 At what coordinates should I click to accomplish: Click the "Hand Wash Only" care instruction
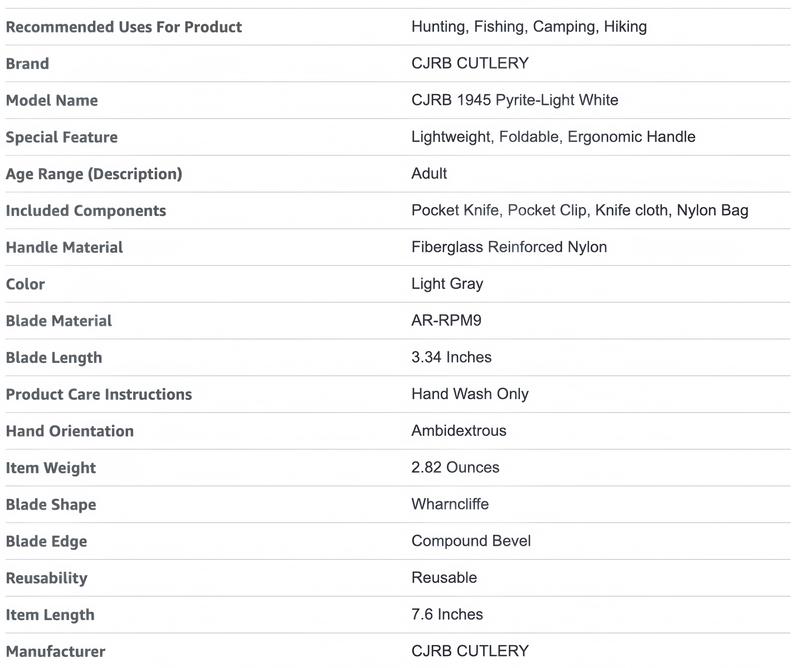click(470, 394)
